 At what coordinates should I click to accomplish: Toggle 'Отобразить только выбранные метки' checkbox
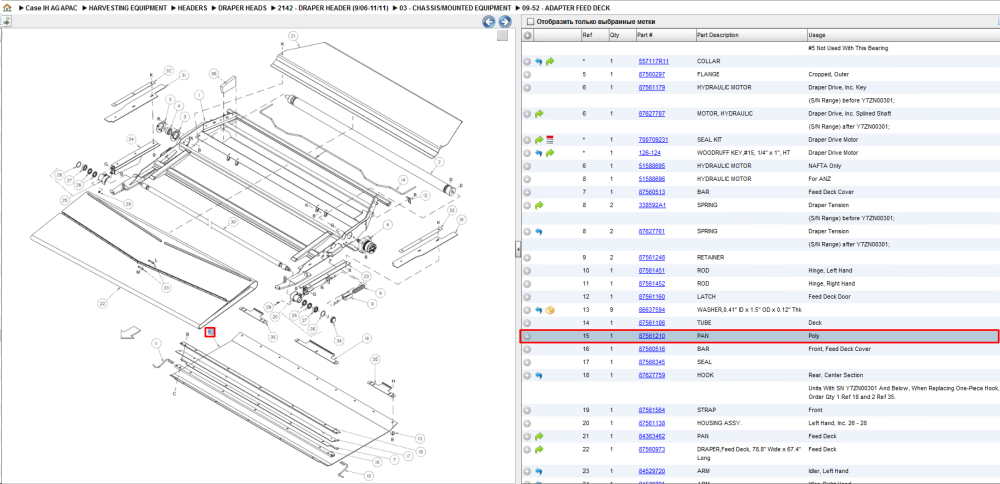click(531, 22)
